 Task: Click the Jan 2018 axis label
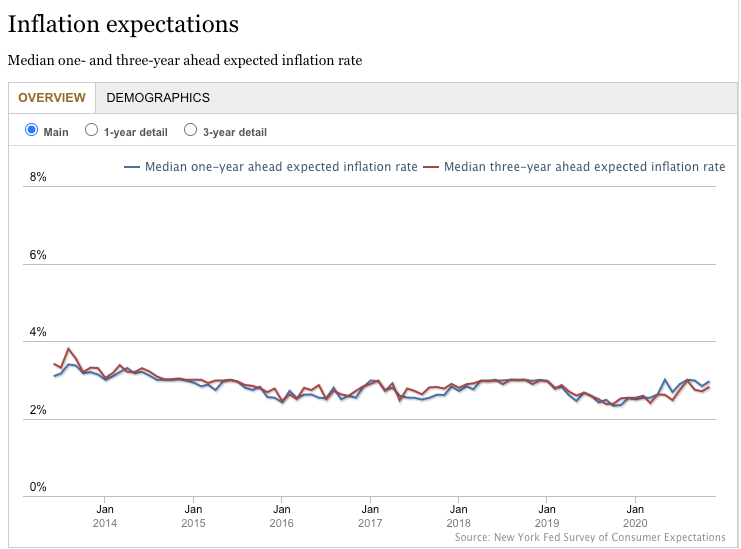click(458, 515)
